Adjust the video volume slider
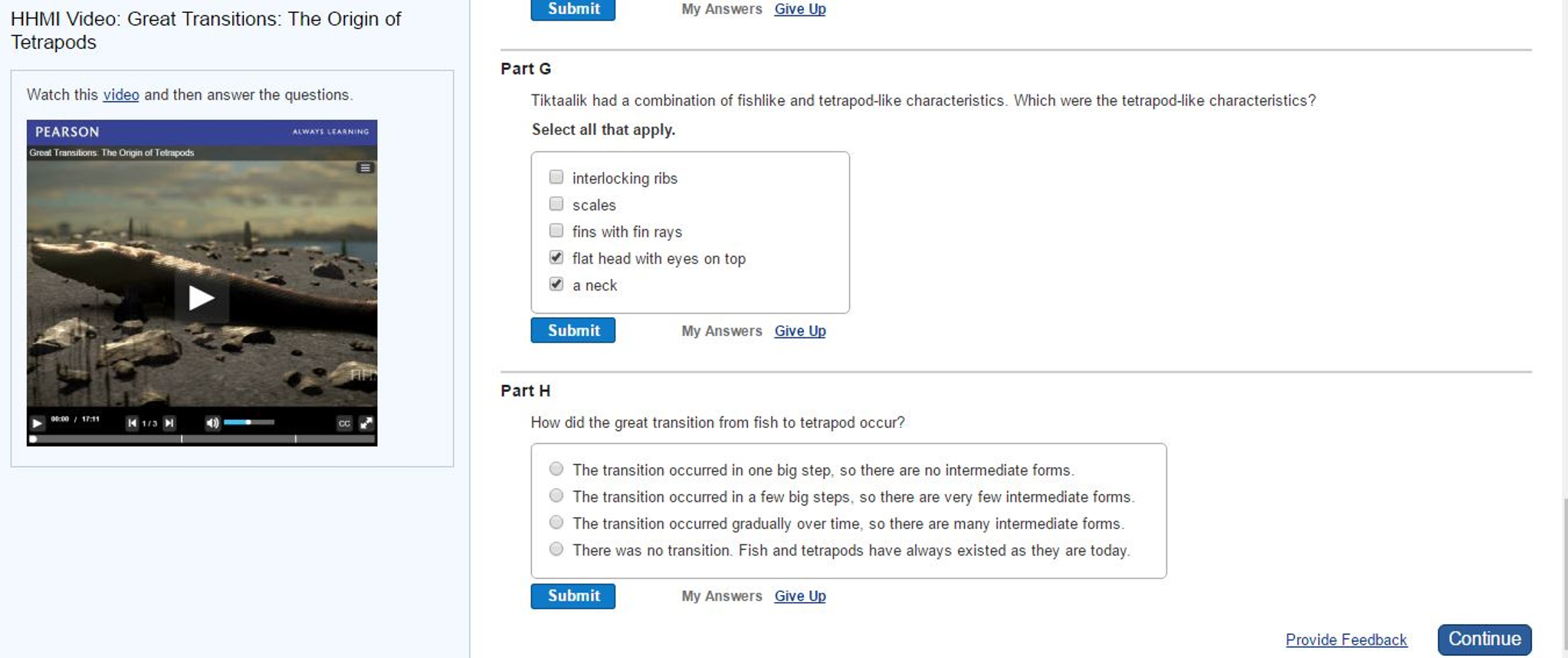The height and width of the screenshot is (658, 1568). [x=249, y=423]
